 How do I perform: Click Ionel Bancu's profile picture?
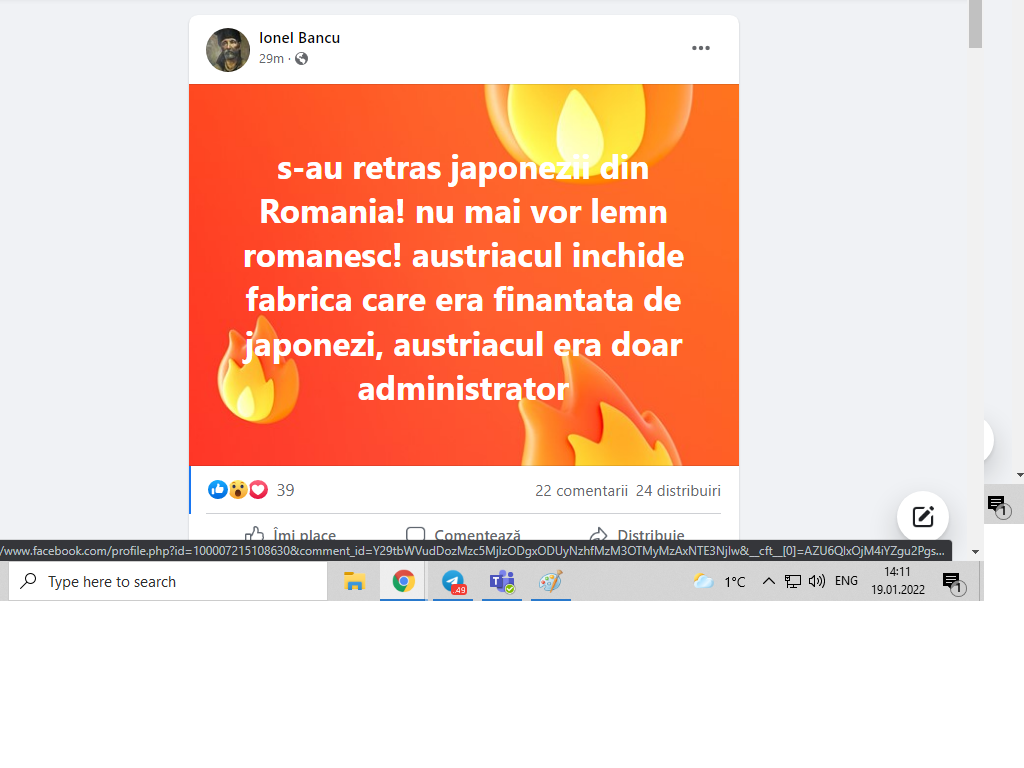pyautogui.click(x=228, y=49)
